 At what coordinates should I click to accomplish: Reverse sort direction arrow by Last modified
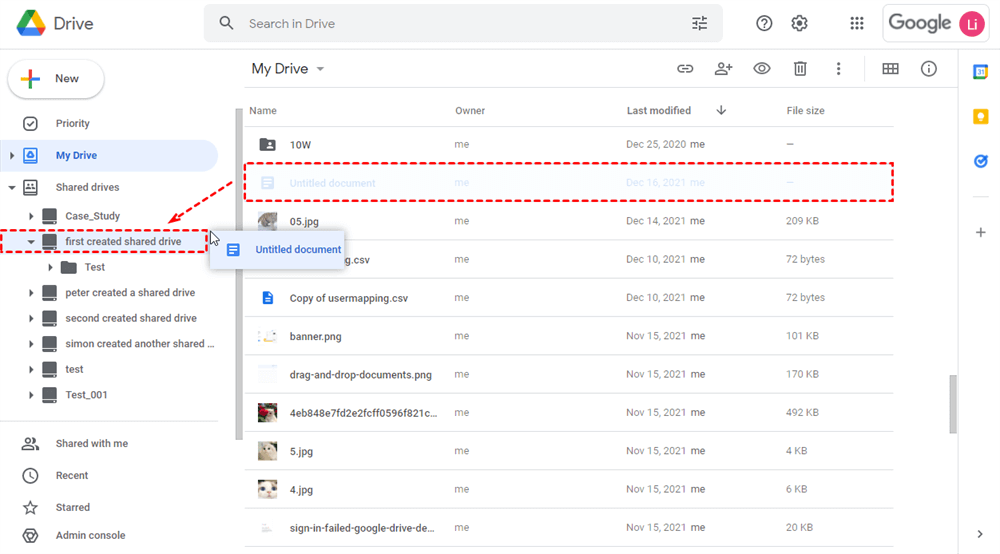pyautogui.click(x=721, y=111)
